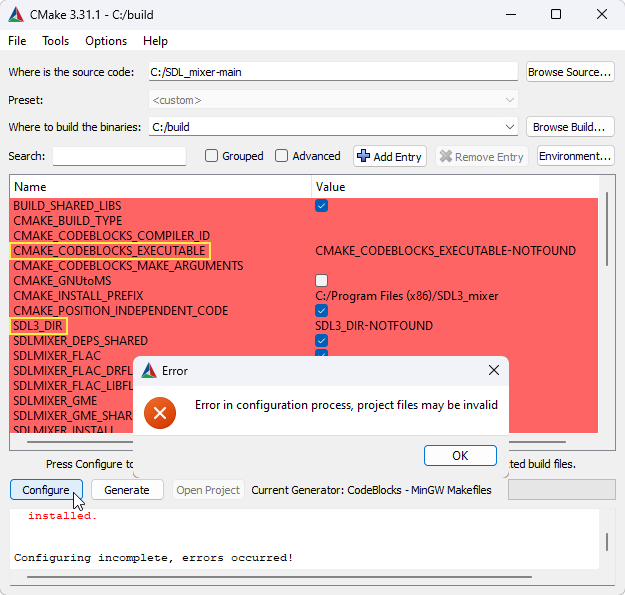Click the cache table horizontal scrollbar
The image size is (625, 595).
[80, 442]
